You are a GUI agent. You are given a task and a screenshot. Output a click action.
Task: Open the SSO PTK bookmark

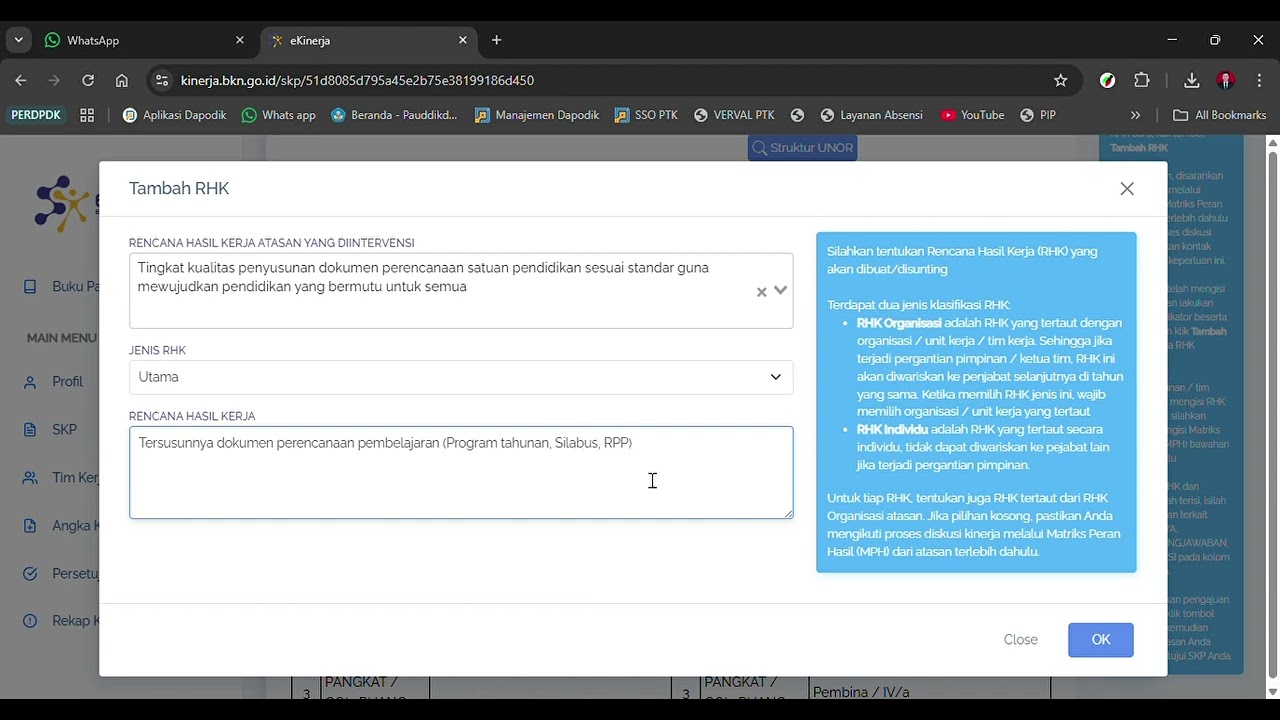tap(646, 115)
